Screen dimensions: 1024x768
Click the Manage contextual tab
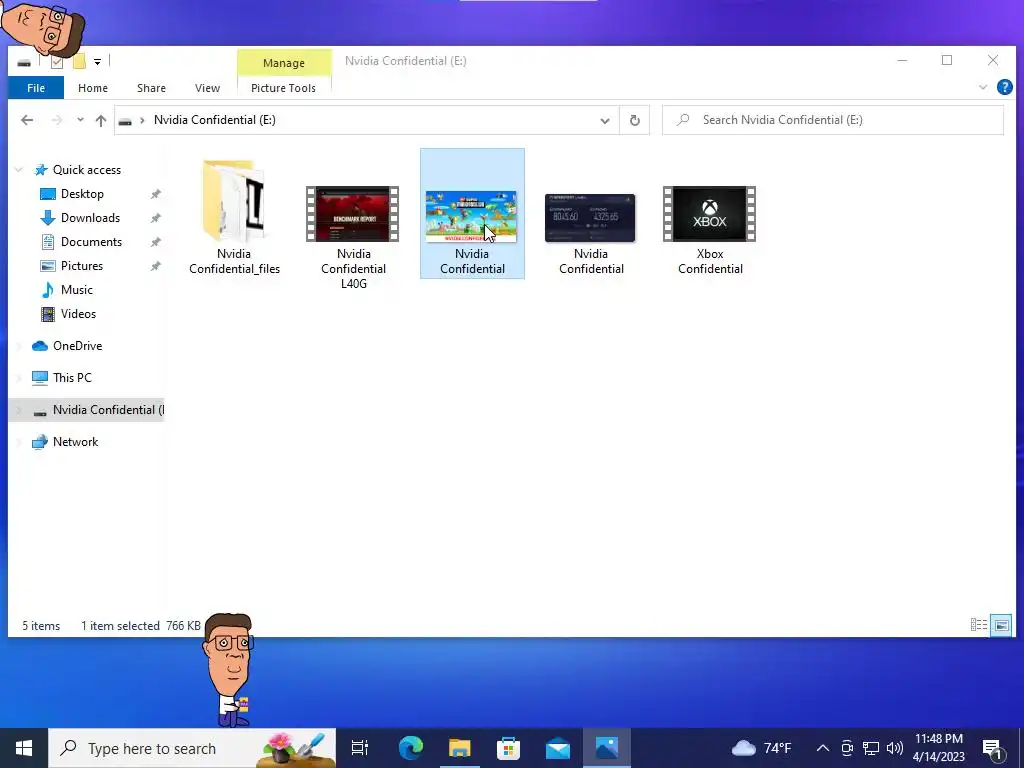pyautogui.click(x=283, y=63)
